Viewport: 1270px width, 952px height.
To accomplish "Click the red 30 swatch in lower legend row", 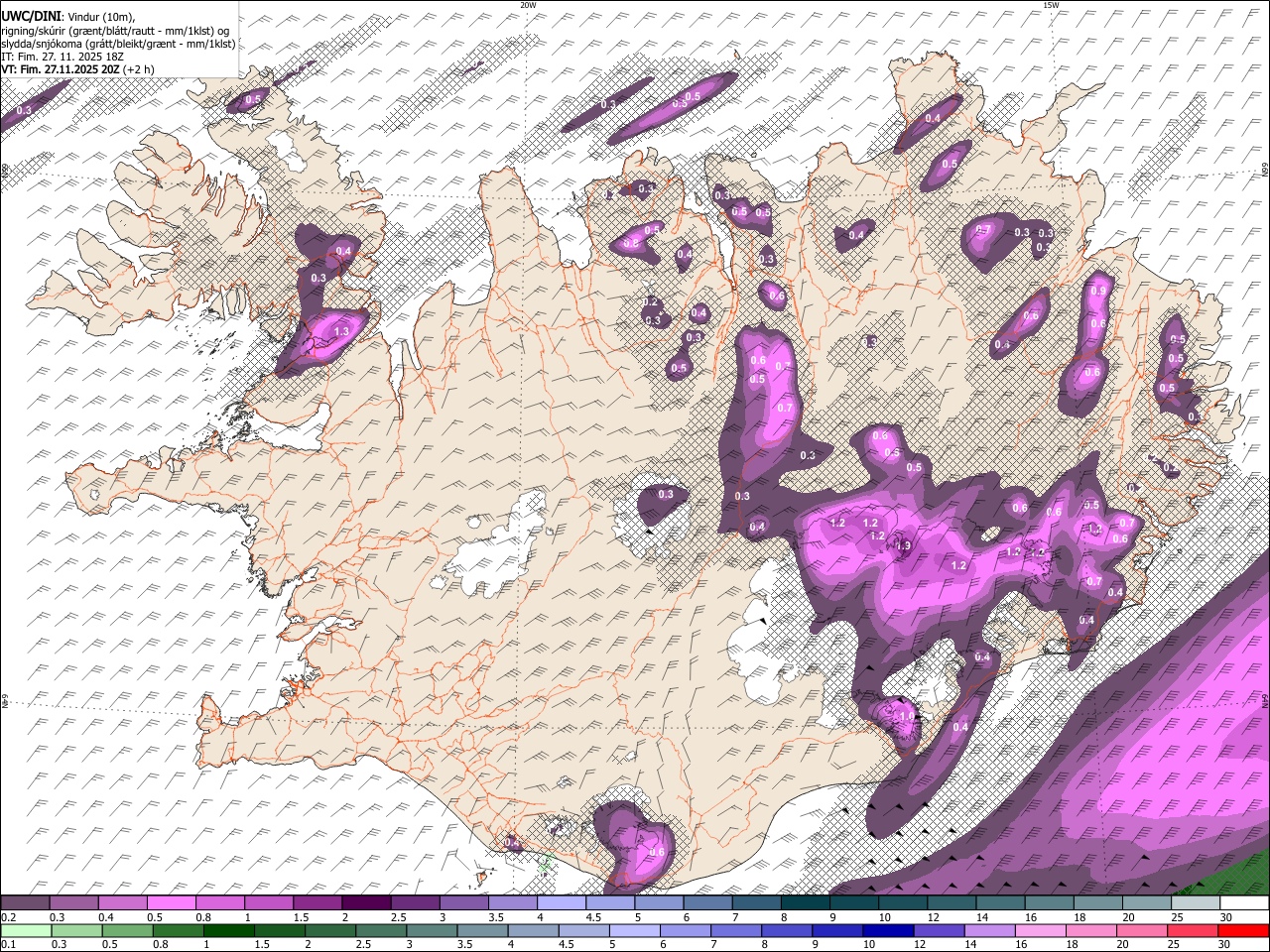I will pos(1242,930).
